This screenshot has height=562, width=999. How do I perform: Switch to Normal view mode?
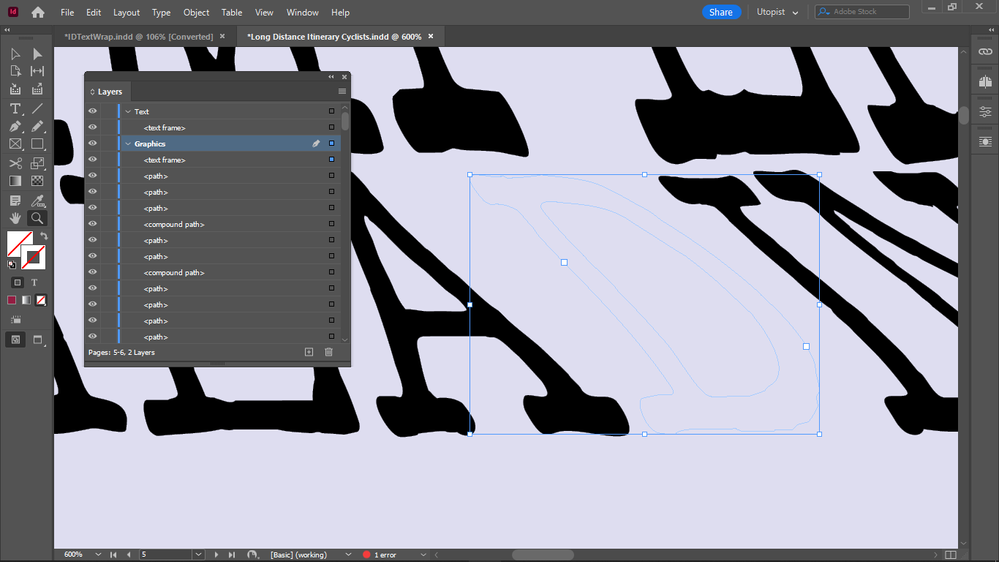tap(16, 340)
